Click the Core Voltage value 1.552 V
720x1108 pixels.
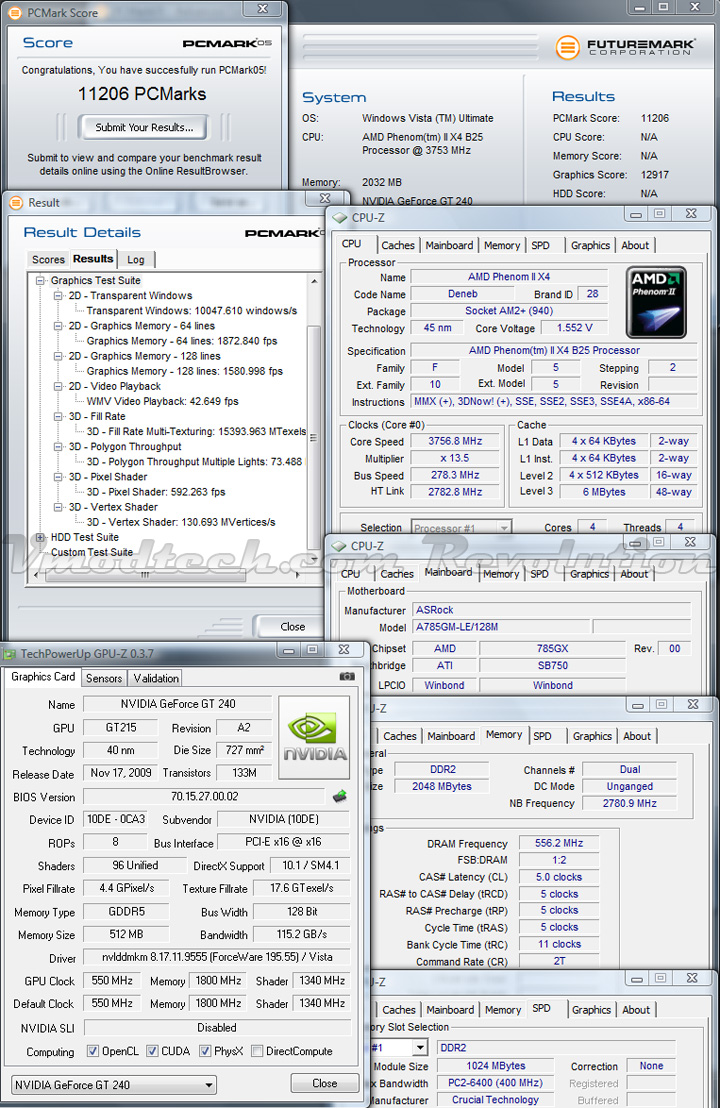[x=574, y=328]
